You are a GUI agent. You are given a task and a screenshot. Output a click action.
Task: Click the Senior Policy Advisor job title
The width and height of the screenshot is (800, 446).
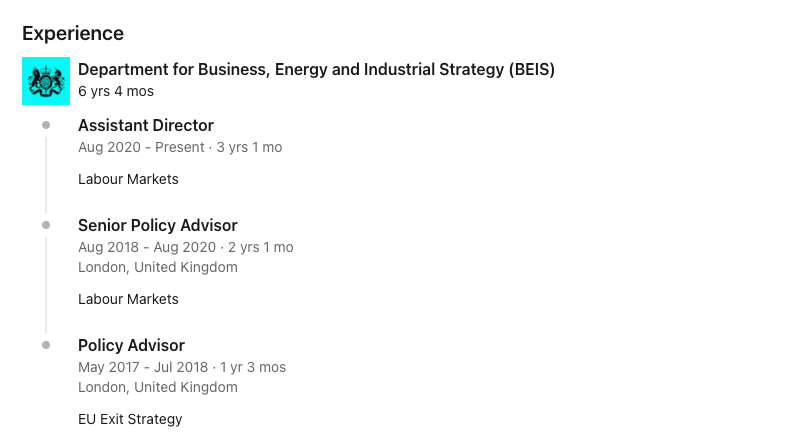click(158, 225)
